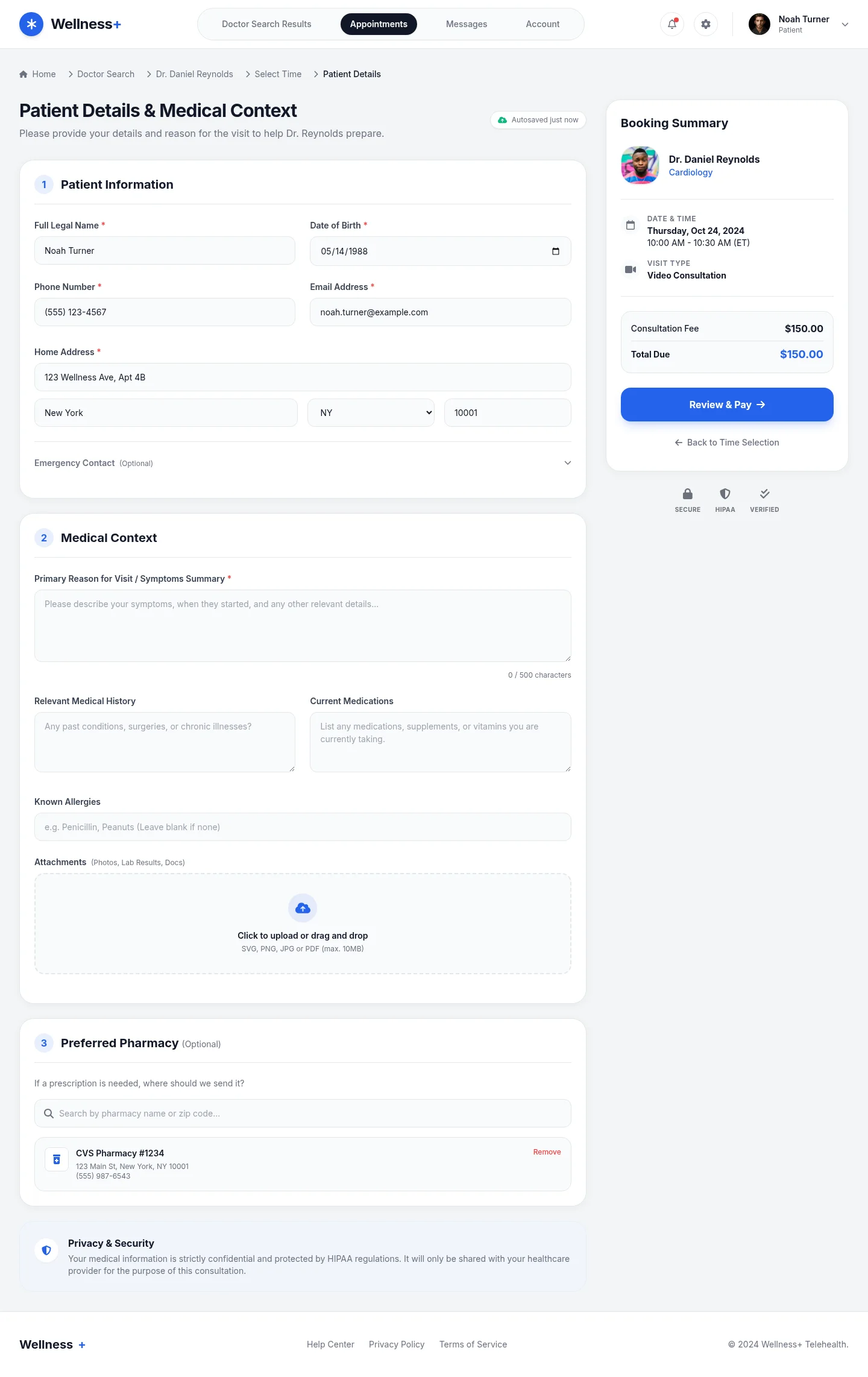Click the Home Address street field
Viewport: 868px width, 1377px height.
point(303,377)
